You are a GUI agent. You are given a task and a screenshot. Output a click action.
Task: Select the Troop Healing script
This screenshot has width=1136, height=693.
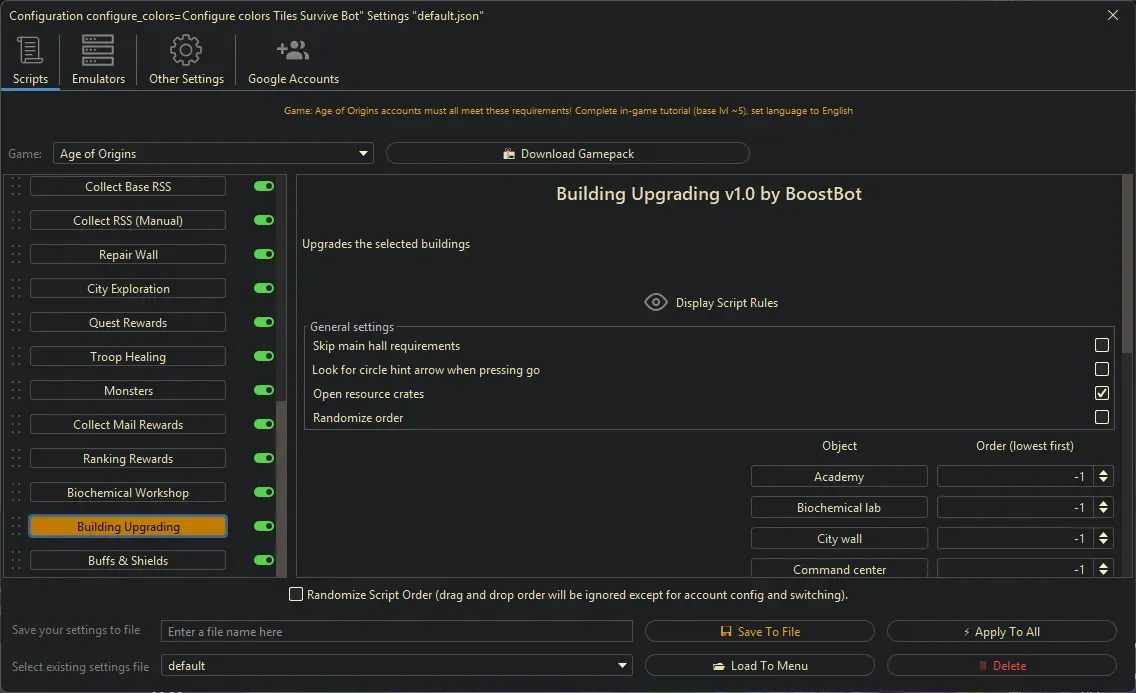point(127,356)
